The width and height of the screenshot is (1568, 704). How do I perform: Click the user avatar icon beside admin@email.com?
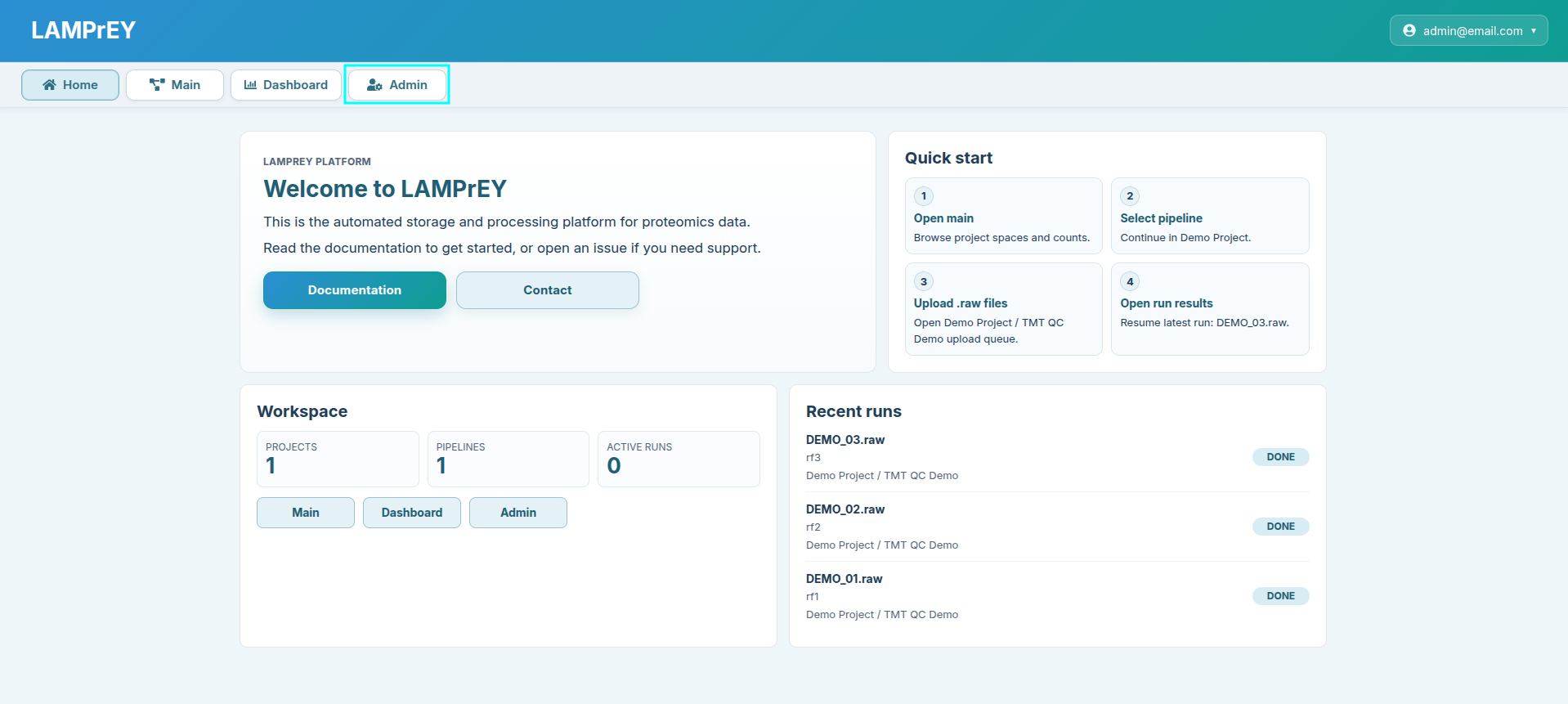coord(1409,31)
